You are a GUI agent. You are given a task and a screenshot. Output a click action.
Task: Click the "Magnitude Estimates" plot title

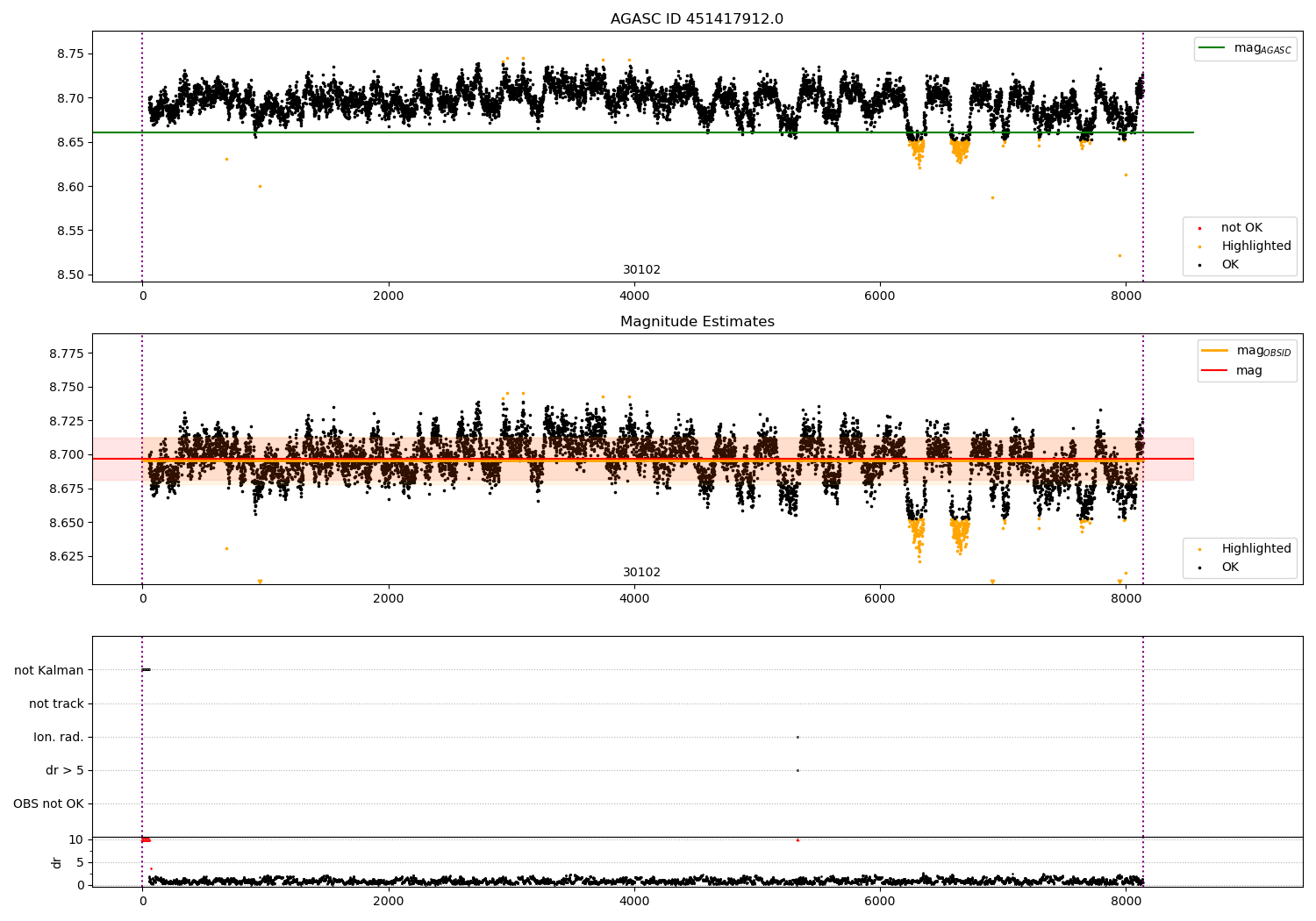[697, 322]
